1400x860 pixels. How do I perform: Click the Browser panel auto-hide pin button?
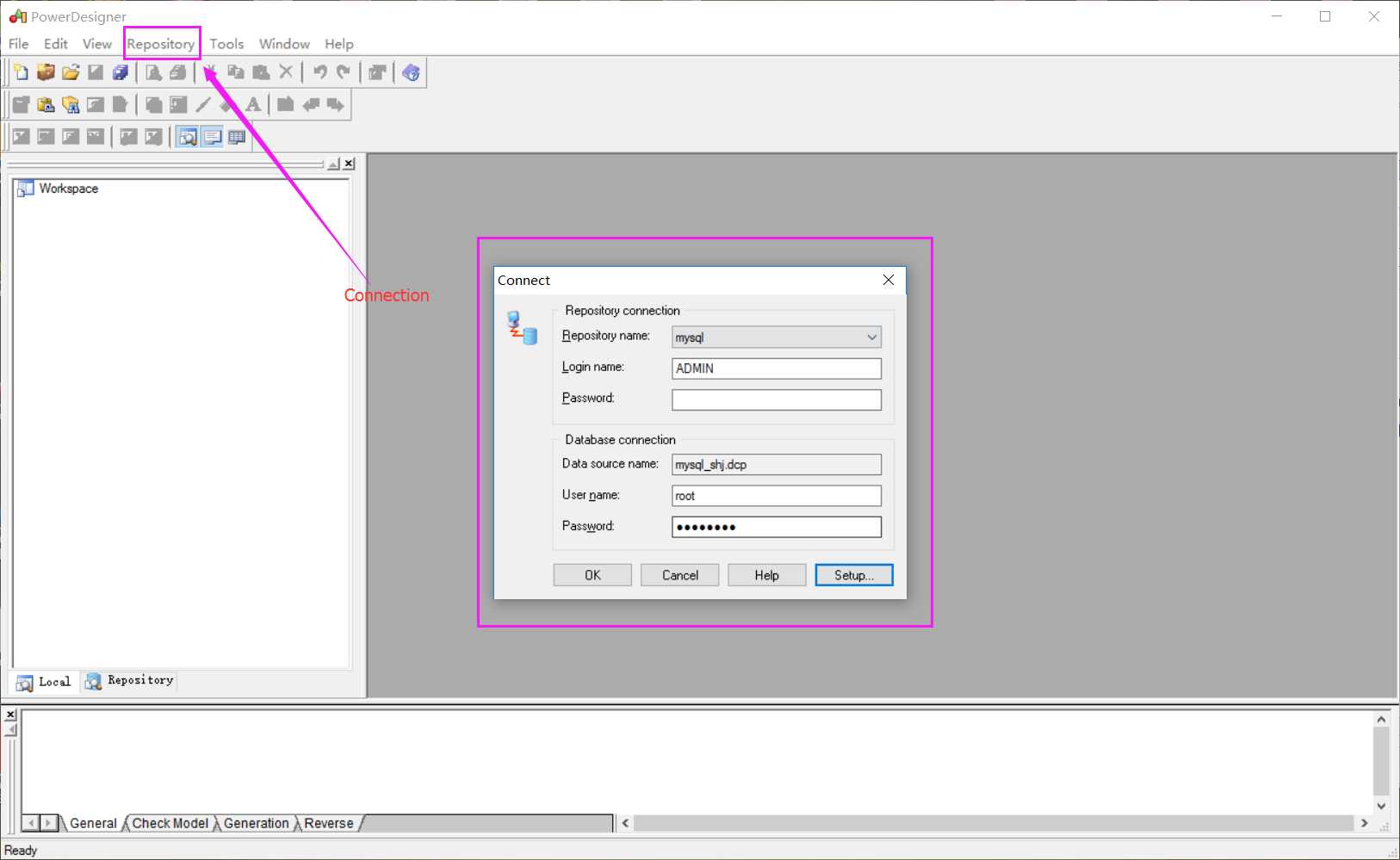click(x=334, y=164)
